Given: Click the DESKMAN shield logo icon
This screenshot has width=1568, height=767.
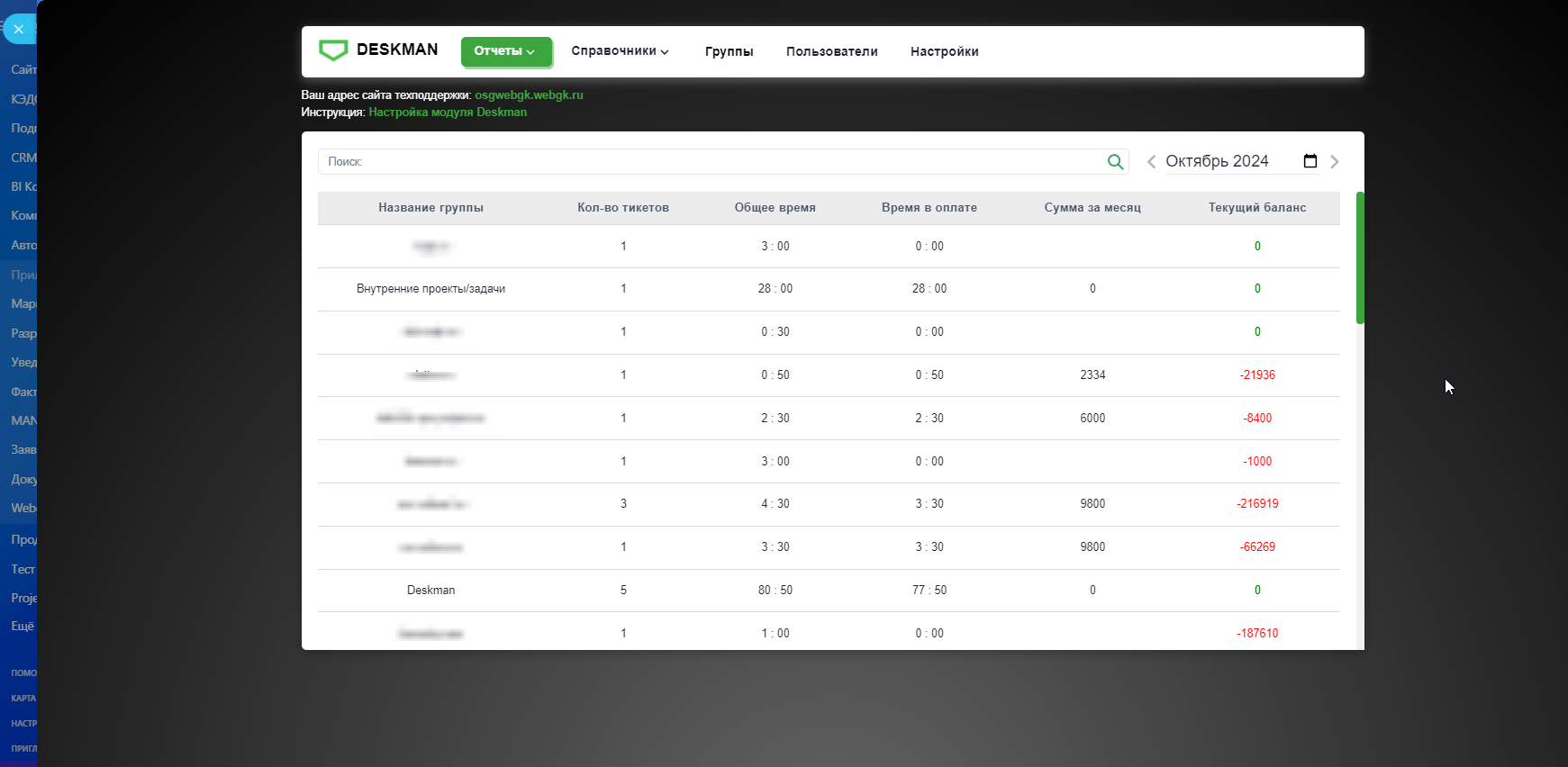Looking at the screenshot, I should (333, 50).
